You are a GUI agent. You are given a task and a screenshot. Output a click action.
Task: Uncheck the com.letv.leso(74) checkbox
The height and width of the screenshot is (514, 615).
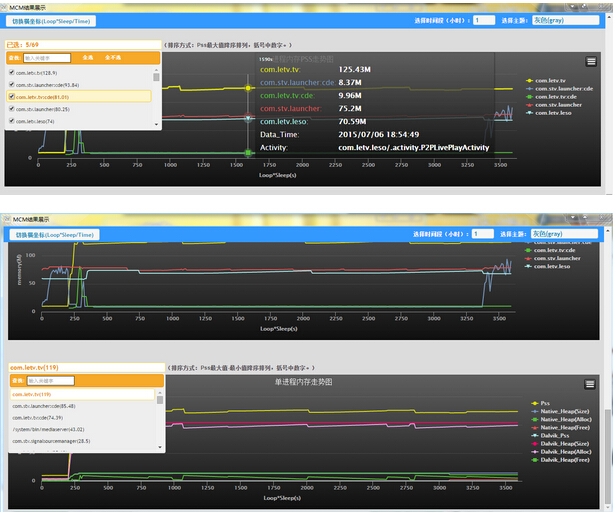[x=12, y=121]
